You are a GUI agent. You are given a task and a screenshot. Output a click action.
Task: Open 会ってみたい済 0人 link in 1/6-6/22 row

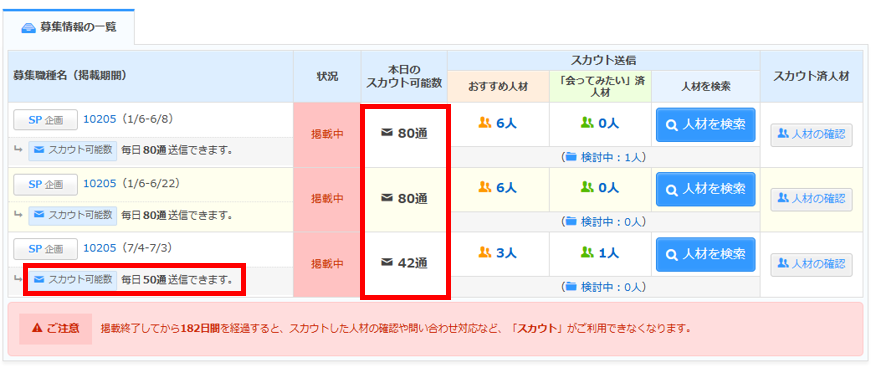coord(600,188)
